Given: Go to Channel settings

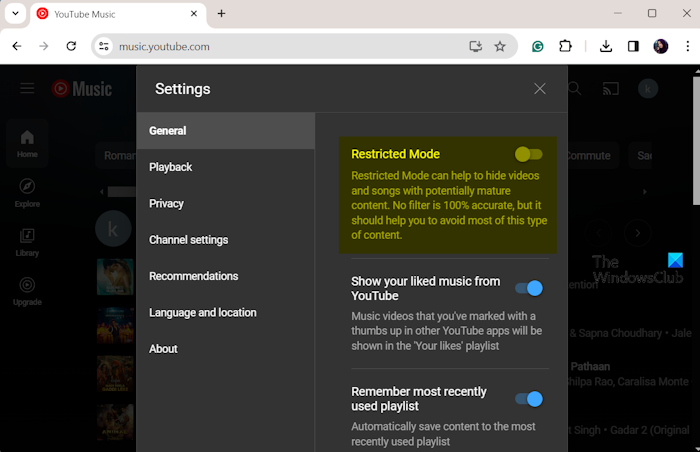Looking at the screenshot, I should pos(189,240).
